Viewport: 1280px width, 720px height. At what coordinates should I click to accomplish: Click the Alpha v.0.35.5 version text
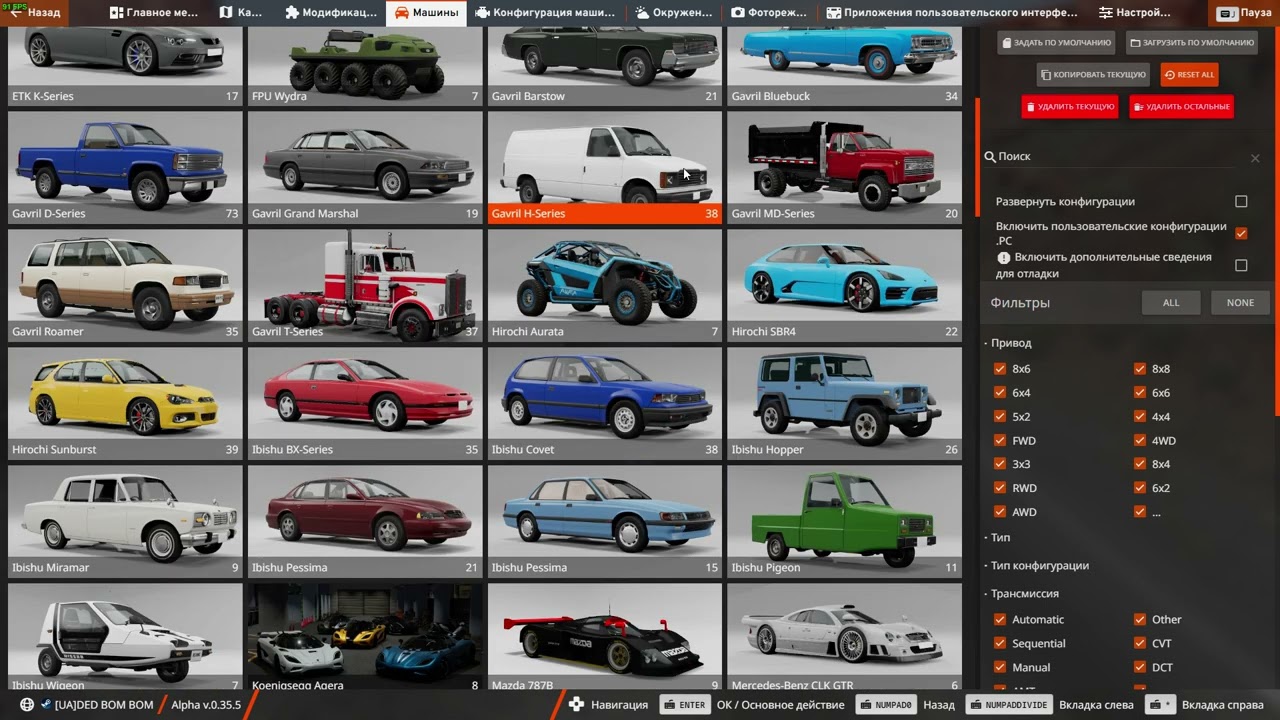click(x=206, y=705)
